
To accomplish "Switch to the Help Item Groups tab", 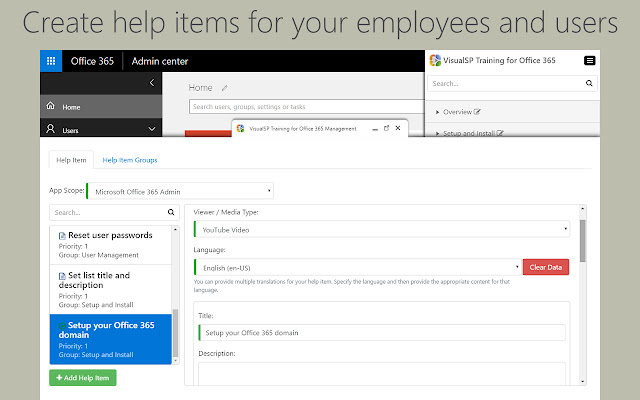I will tap(130, 160).
